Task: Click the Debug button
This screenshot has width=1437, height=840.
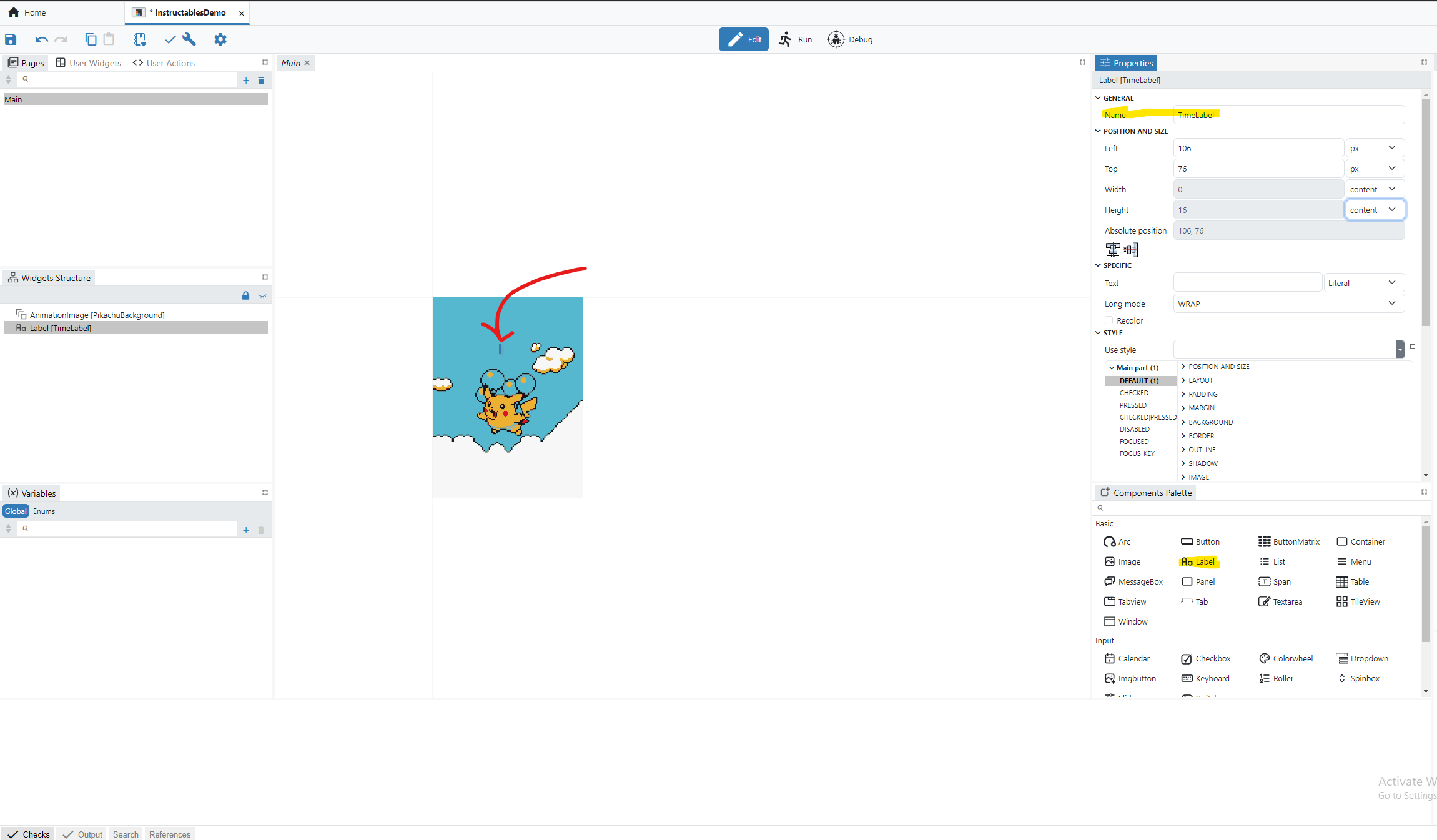Action: point(850,39)
